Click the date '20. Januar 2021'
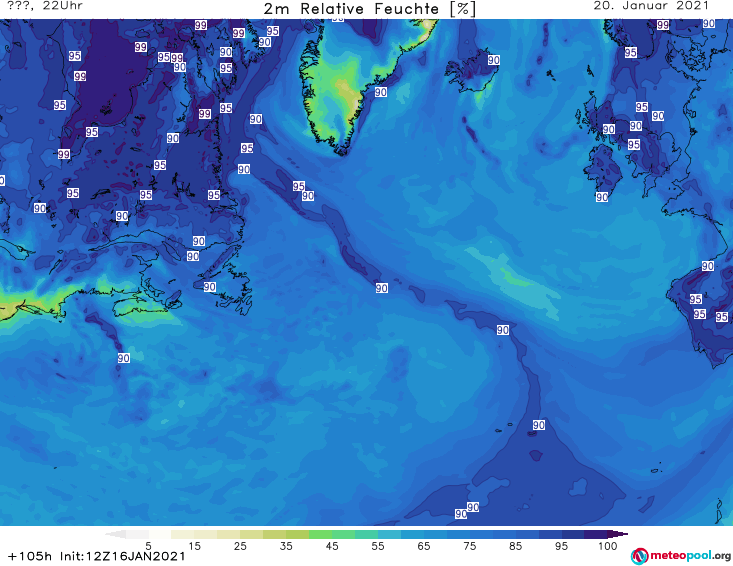Viewport: 733px width, 566px height. [x=651, y=6]
